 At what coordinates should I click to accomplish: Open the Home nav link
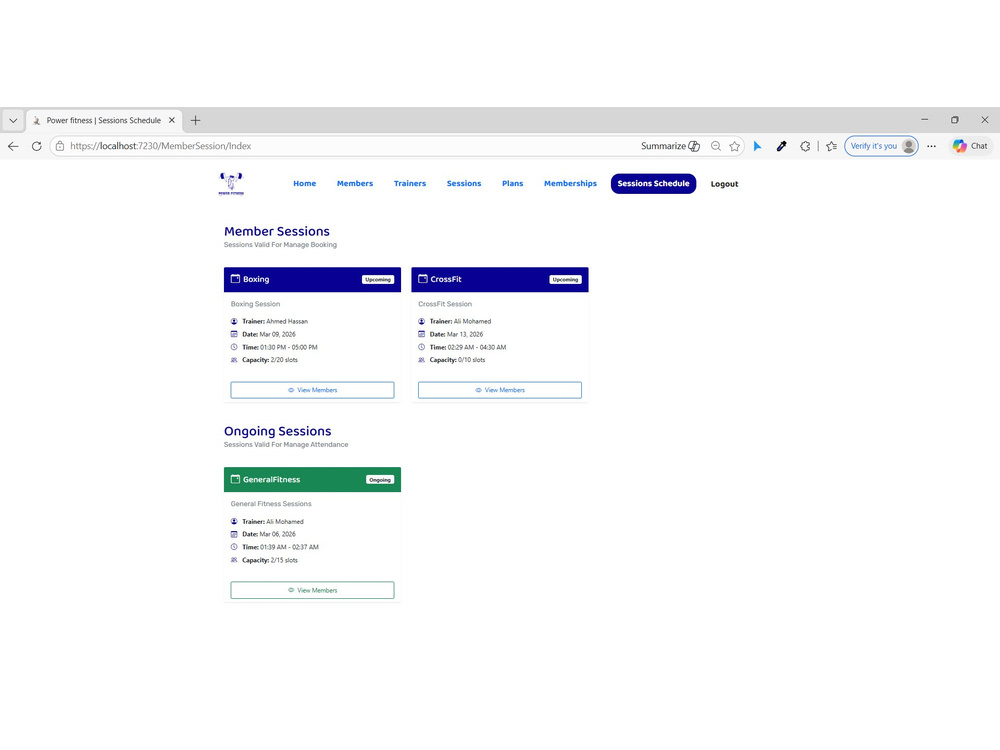pyautogui.click(x=305, y=184)
